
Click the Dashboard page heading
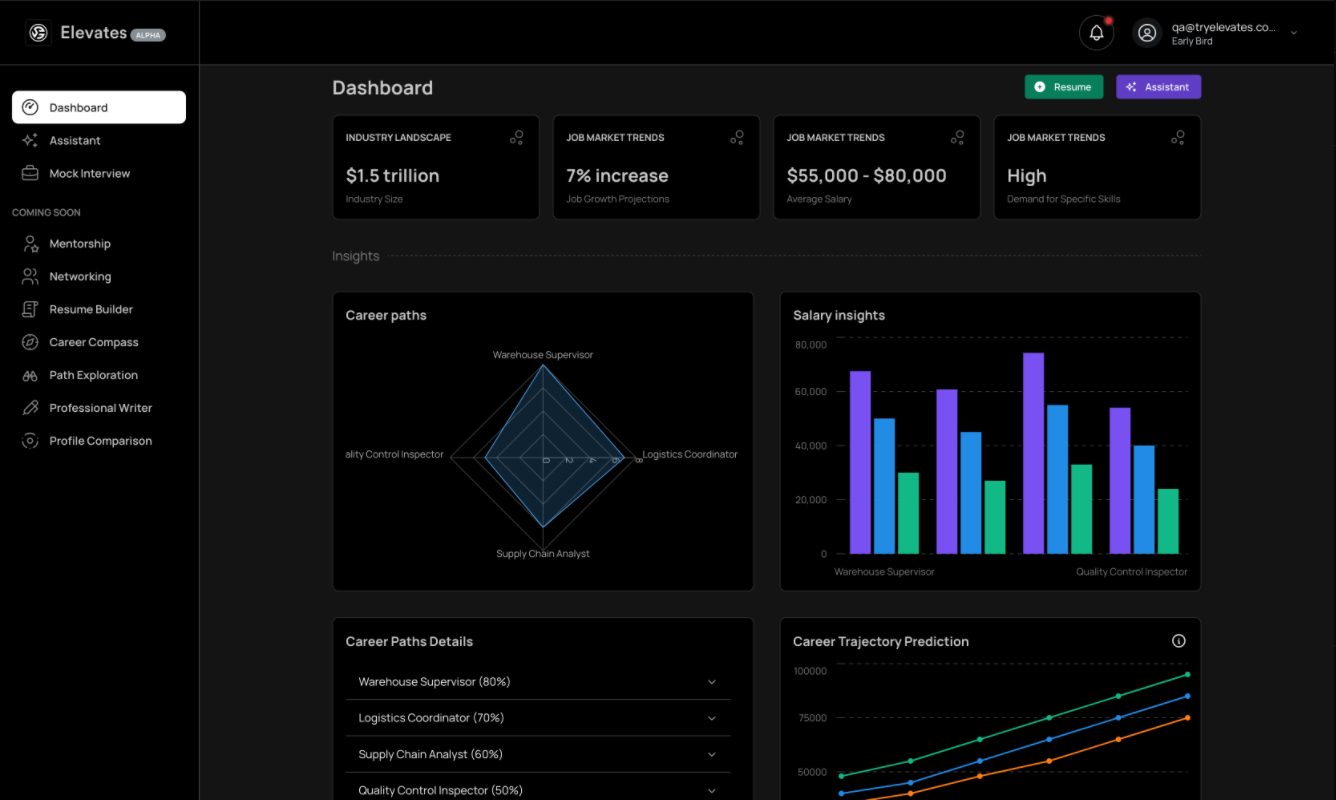point(382,88)
